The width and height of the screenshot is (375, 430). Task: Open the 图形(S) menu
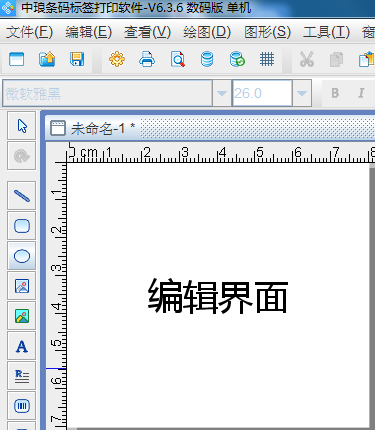[x=267, y=32]
